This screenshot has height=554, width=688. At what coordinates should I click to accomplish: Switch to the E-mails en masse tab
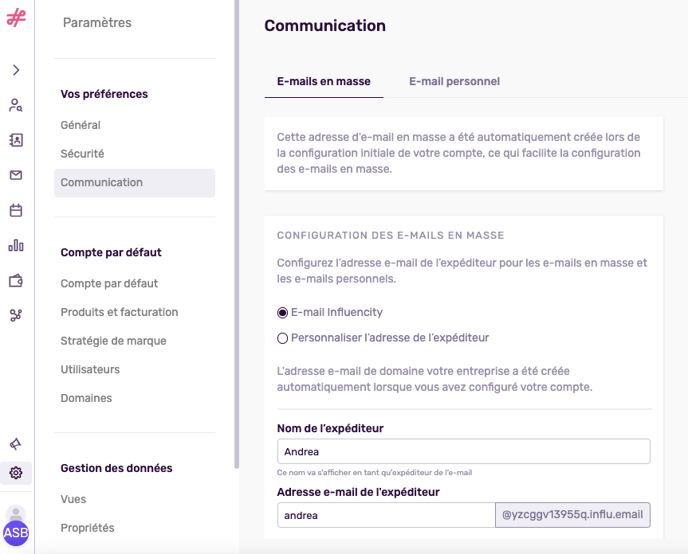[x=324, y=82]
